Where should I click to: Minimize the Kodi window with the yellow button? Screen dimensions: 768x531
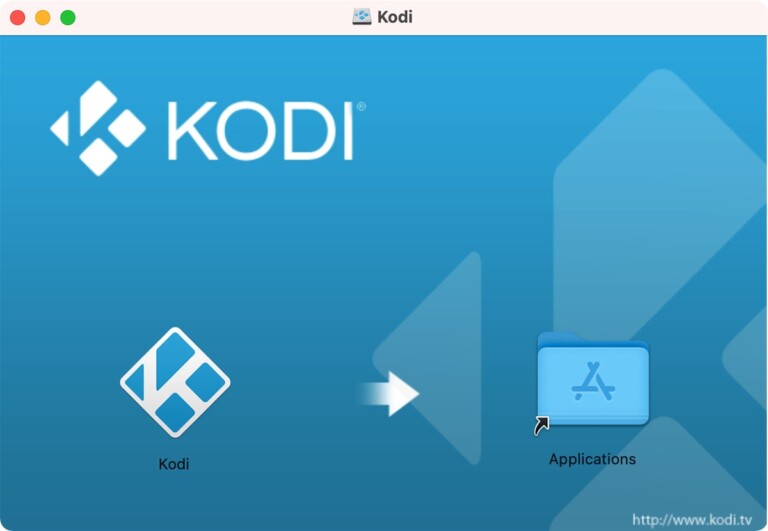43,18
